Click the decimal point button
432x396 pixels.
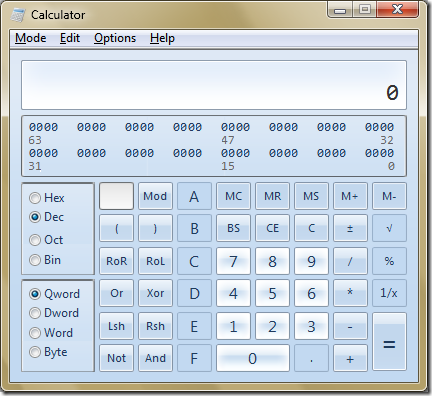[311, 358]
